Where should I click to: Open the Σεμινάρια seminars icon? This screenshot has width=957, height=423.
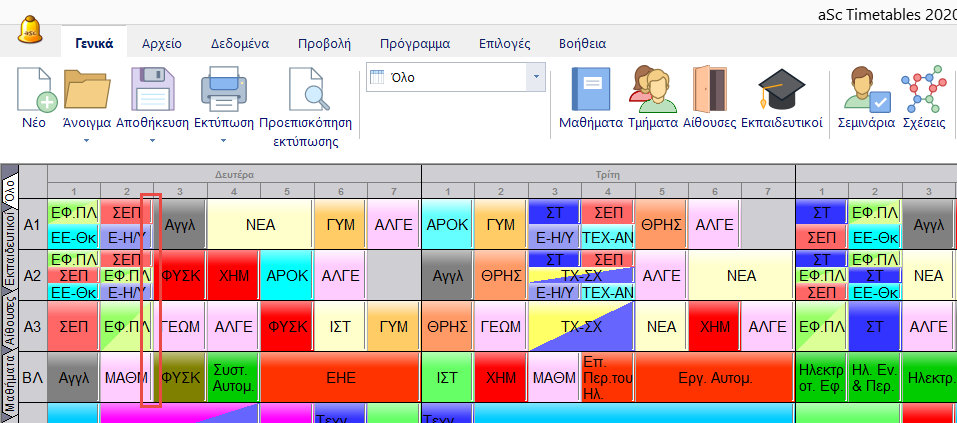click(x=866, y=92)
